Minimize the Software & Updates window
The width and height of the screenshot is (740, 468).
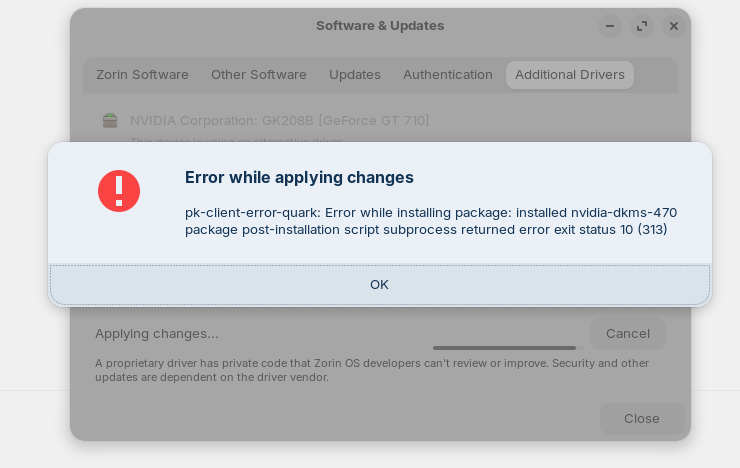pyautogui.click(x=610, y=26)
